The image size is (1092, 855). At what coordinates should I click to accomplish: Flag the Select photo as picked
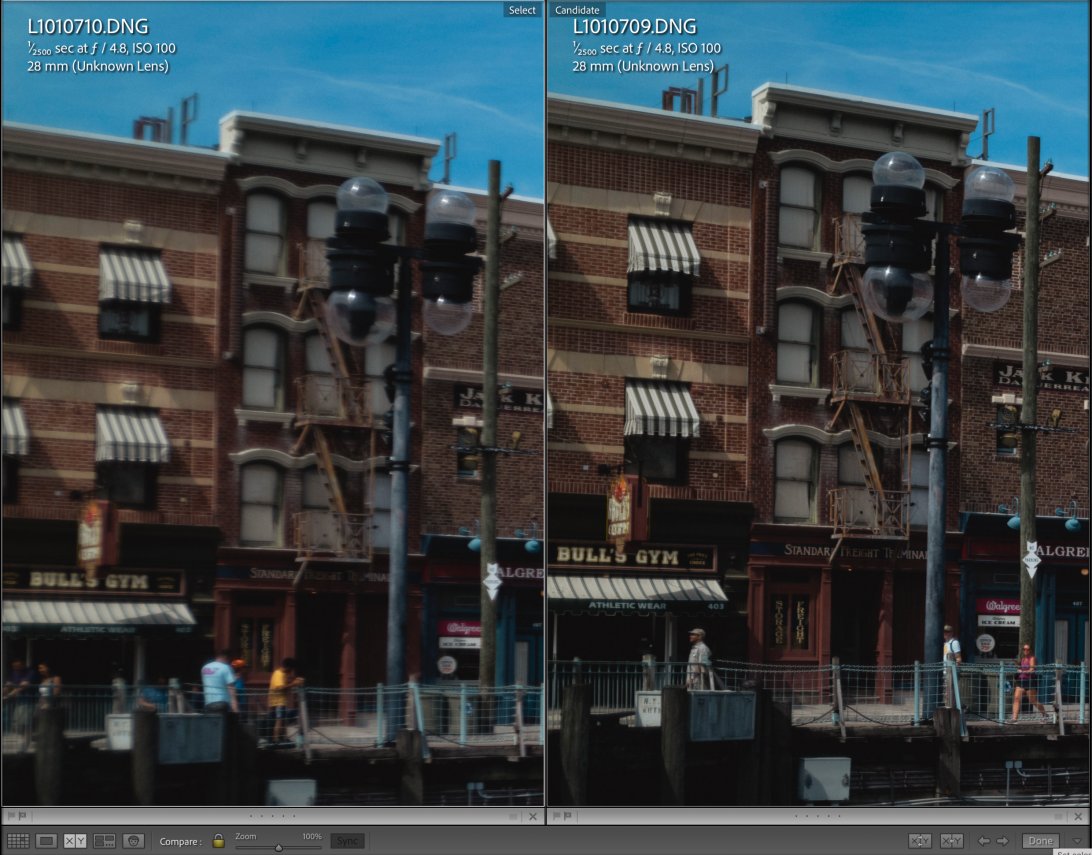pyautogui.click(x=9, y=817)
